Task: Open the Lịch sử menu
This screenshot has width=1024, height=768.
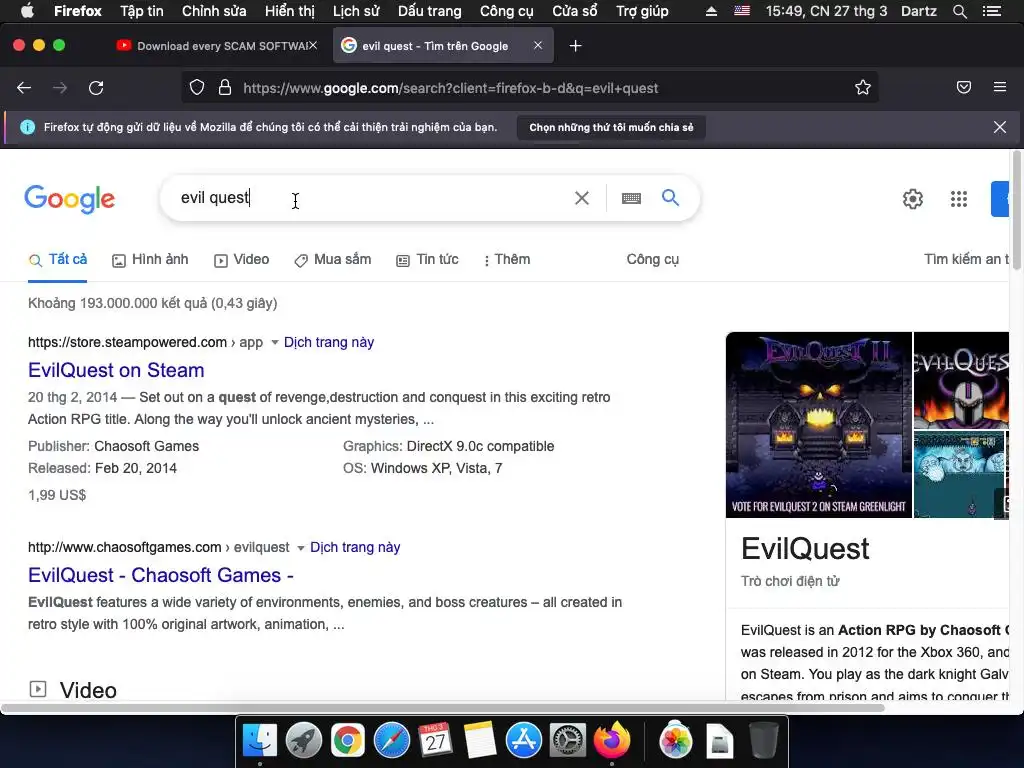Action: [x=356, y=11]
